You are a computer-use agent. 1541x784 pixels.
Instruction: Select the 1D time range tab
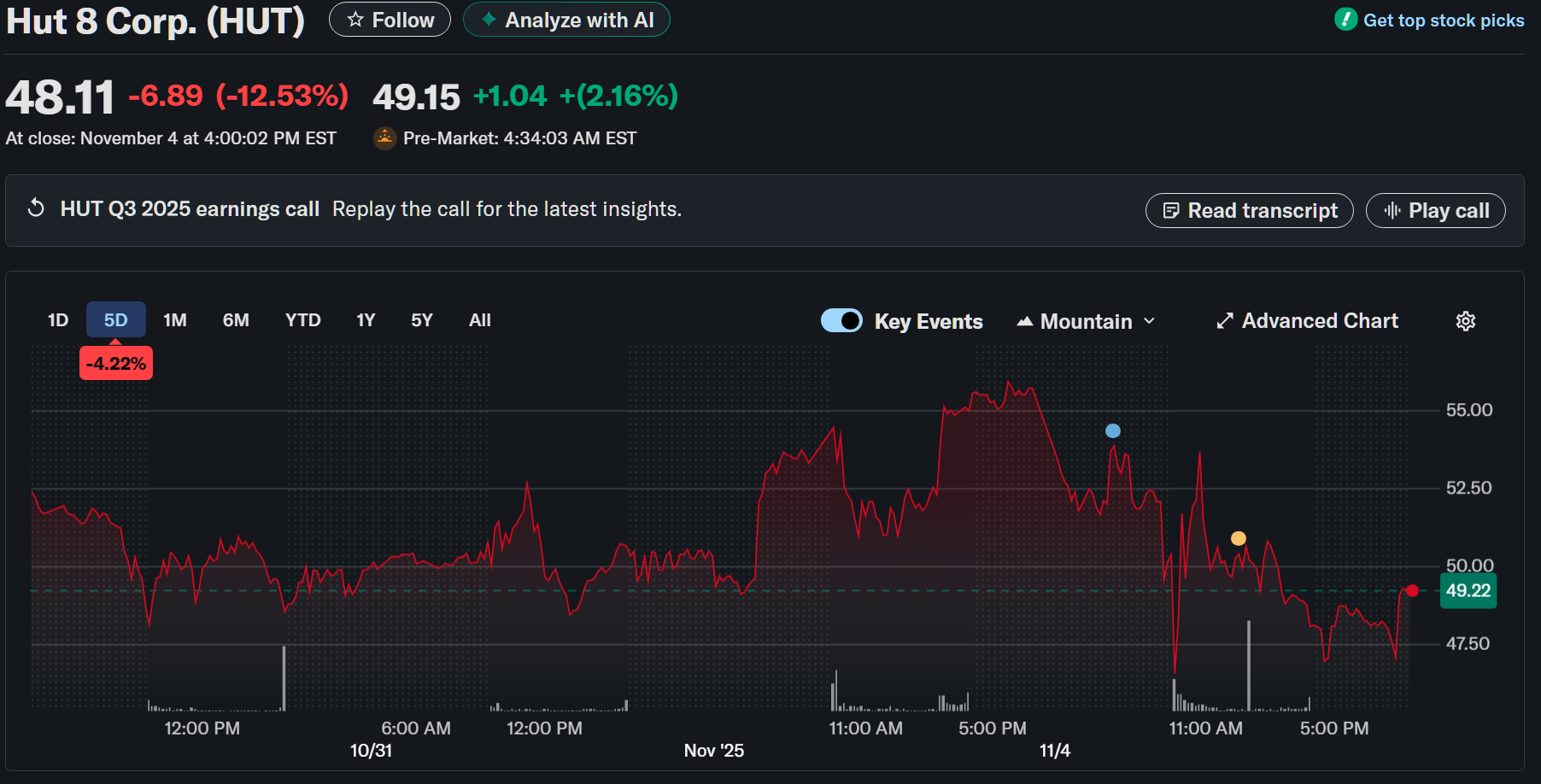pyautogui.click(x=58, y=320)
